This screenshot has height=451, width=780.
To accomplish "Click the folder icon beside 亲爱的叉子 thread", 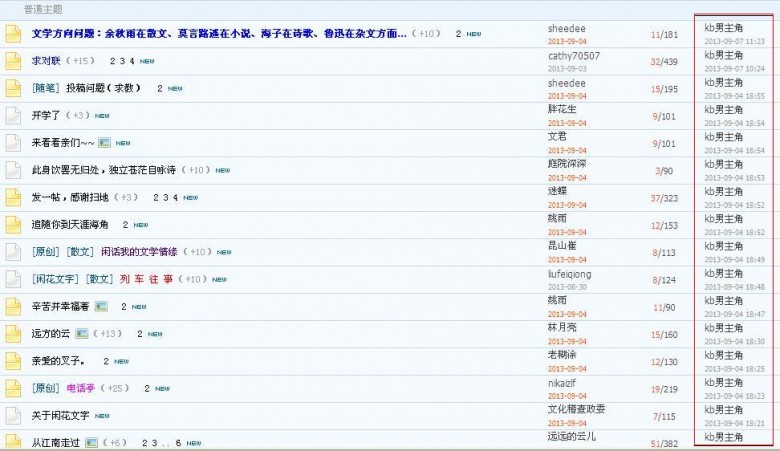I will coord(13,361).
